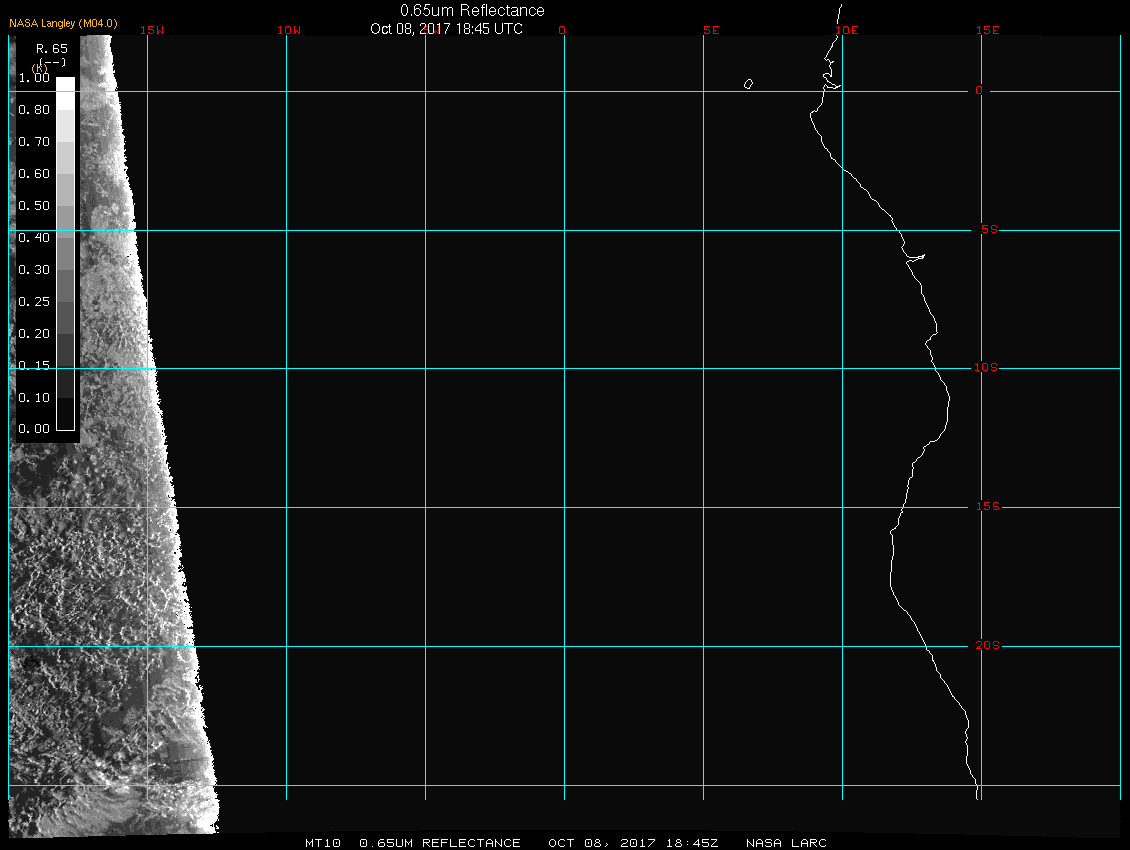Click the 15E longitude label at top
The image size is (1130, 850).
coord(988,30)
